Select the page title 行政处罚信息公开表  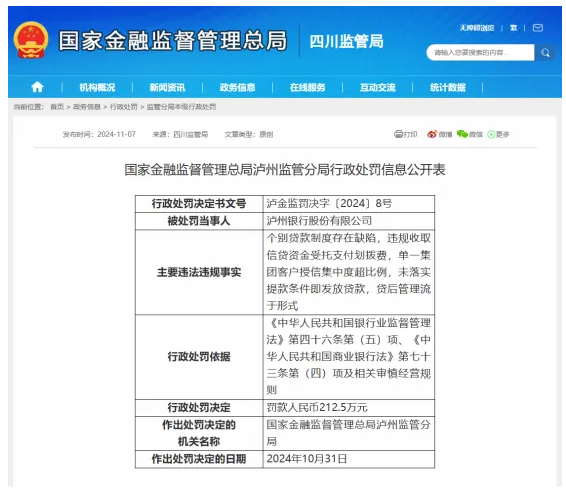[285, 170]
